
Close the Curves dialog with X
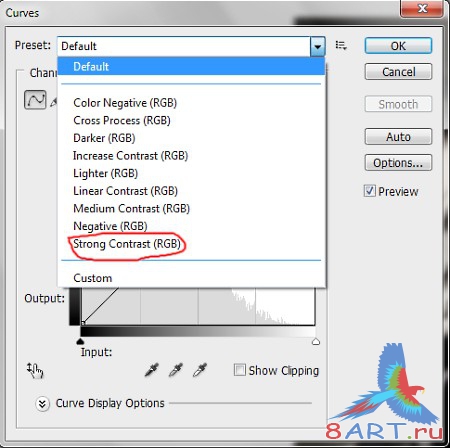pos(422,9)
